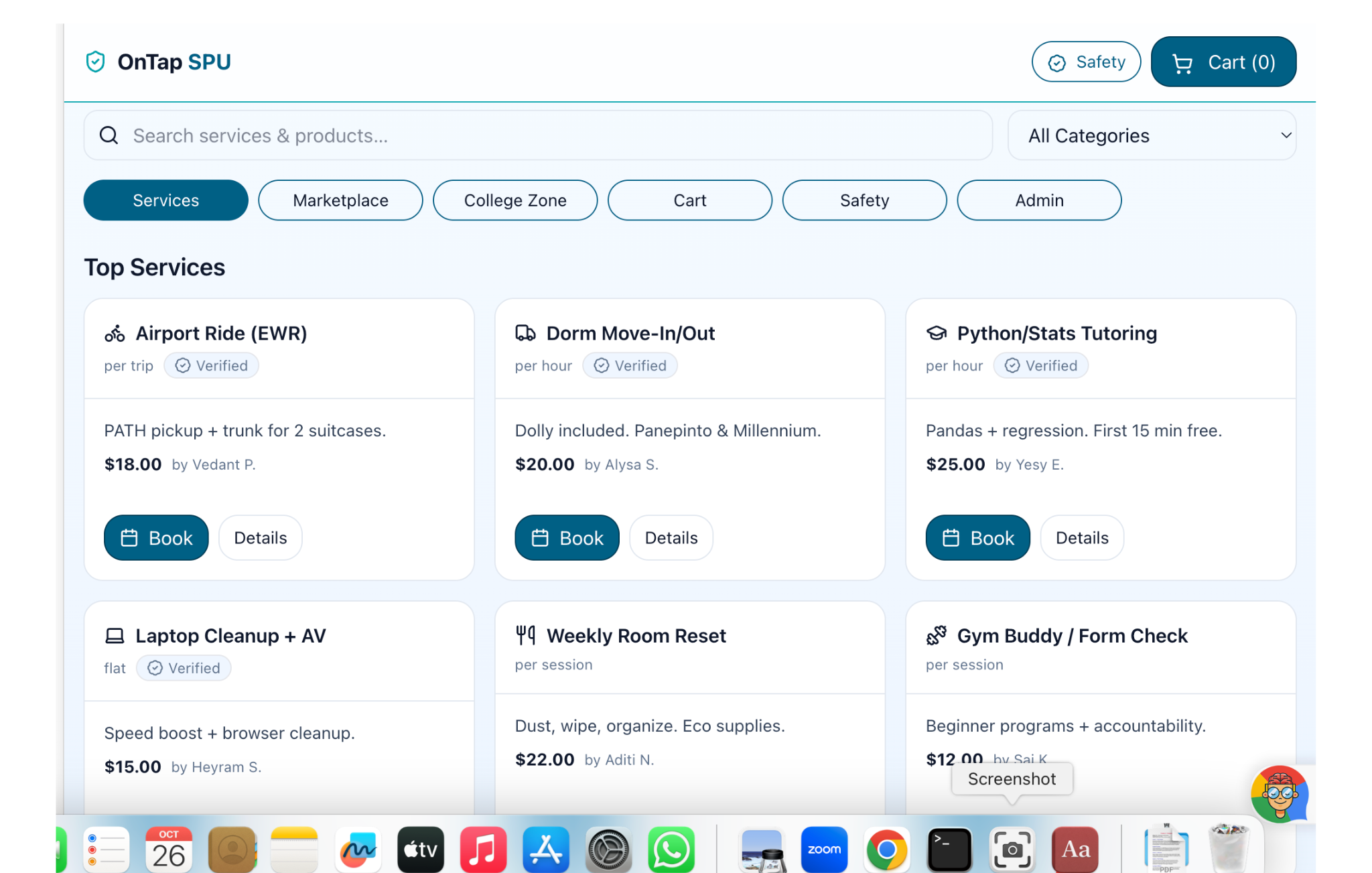Click the magnifier search icon
1372x873 pixels.
pyautogui.click(x=109, y=135)
